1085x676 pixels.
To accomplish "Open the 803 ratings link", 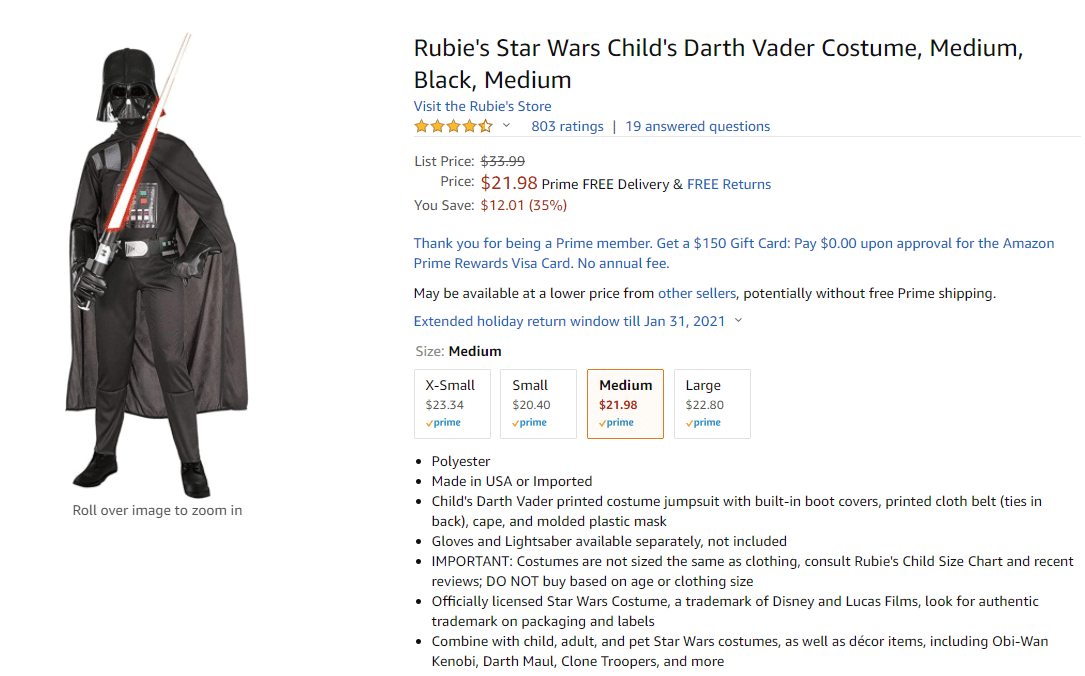I will point(567,126).
